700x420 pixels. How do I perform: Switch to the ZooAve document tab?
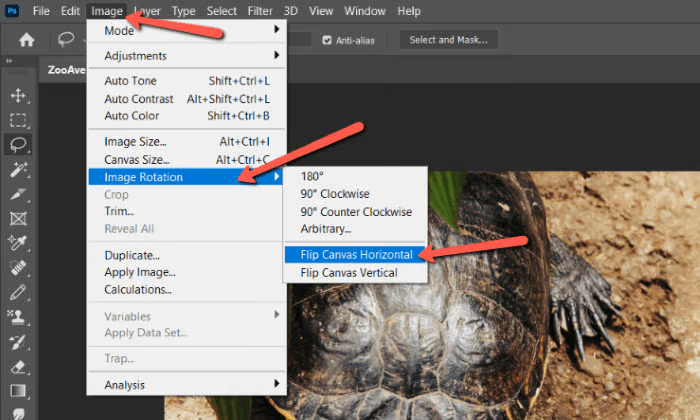click(66, 70)
